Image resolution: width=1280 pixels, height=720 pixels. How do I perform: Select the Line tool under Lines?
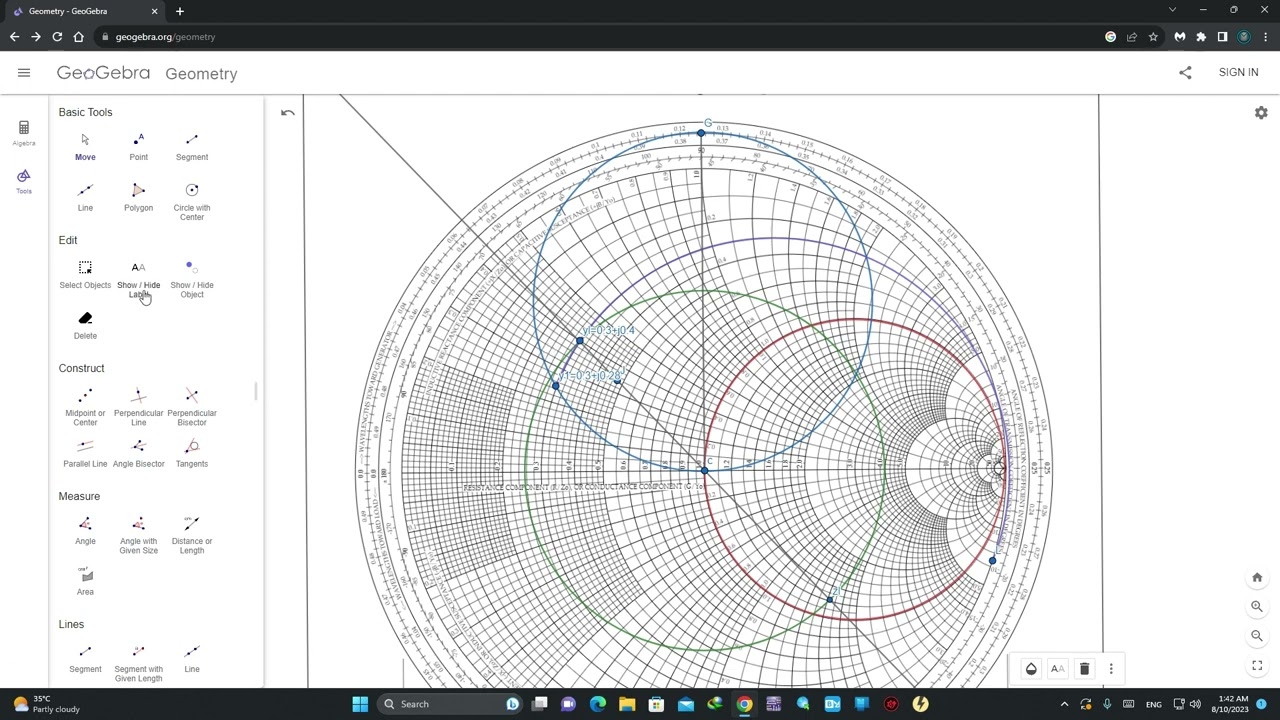(192, 658)
